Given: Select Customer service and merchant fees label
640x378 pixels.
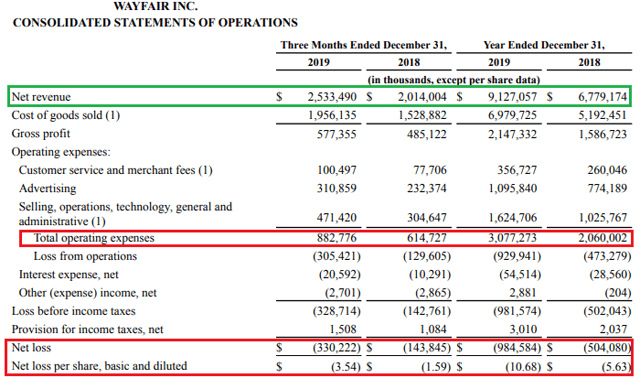Looking at the screenshot, I should point(116,170).
